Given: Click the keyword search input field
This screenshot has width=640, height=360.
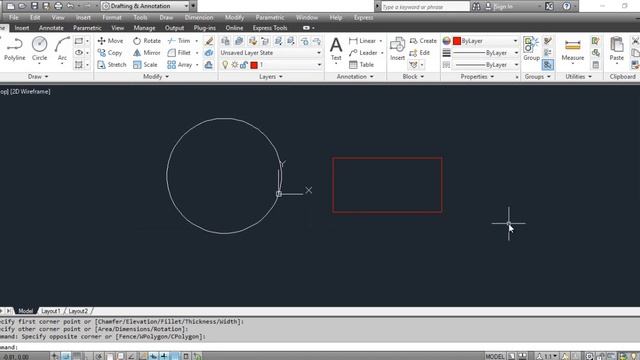Looking at the screenshot, I should (425, 7).
